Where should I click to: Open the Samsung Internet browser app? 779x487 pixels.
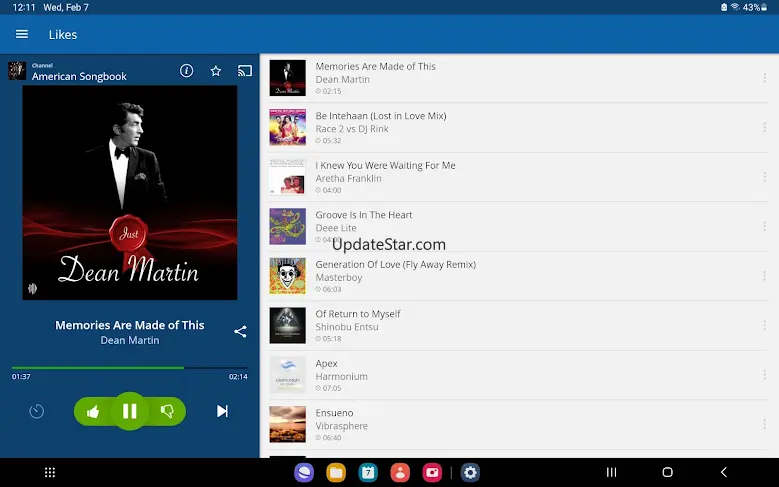pyautogui.click(x=304, y=472)
